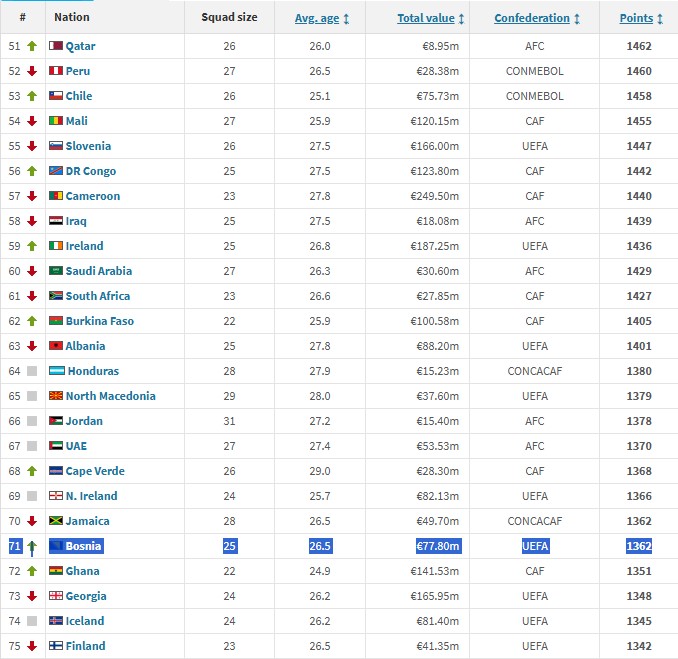Open the Cape Verde nation link
Image resolution: width=678 pixels, height=659 pixels.
click(95, 471)
